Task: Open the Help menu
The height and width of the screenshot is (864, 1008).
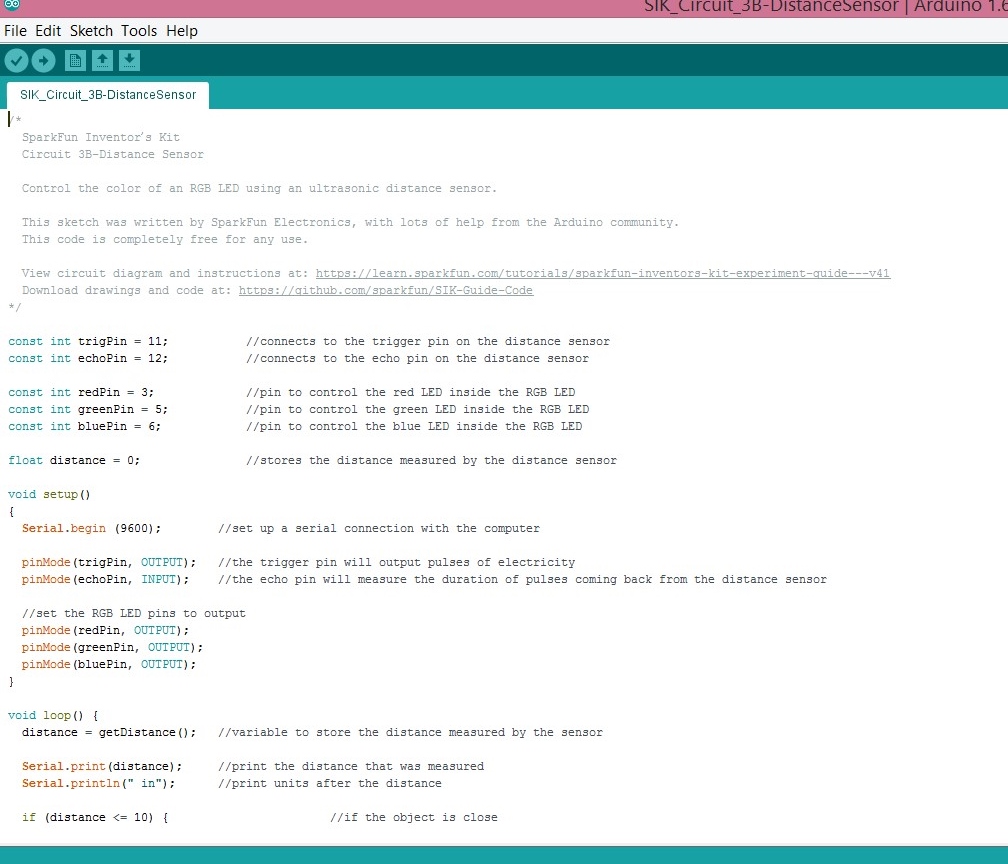Action: [x=181, y=31]
